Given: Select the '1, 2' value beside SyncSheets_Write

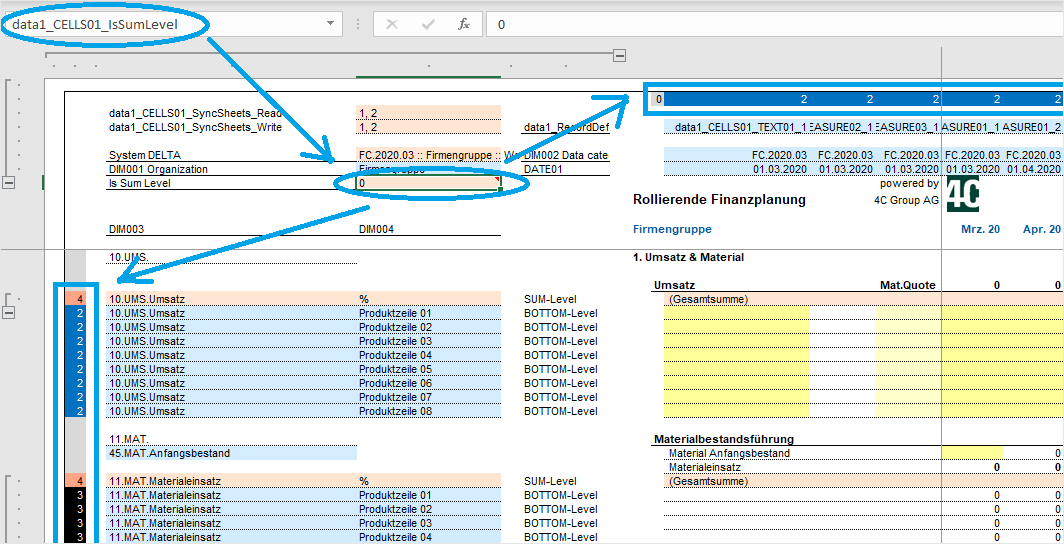Looking at the screenshot, I should (429, 127).
